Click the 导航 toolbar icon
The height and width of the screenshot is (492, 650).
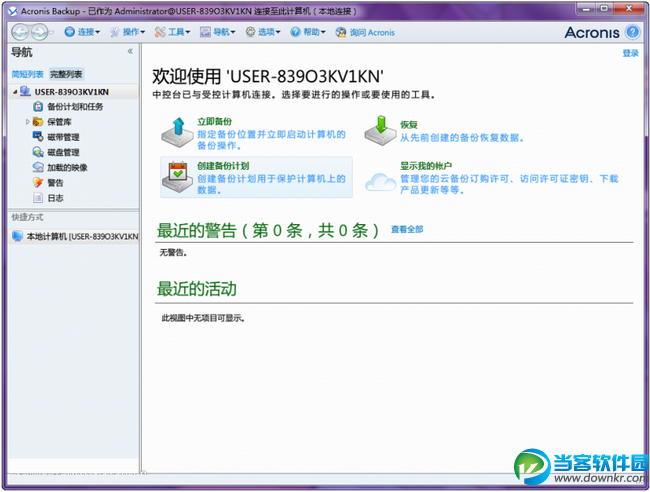pyautogui.click(x=205, y=32)
